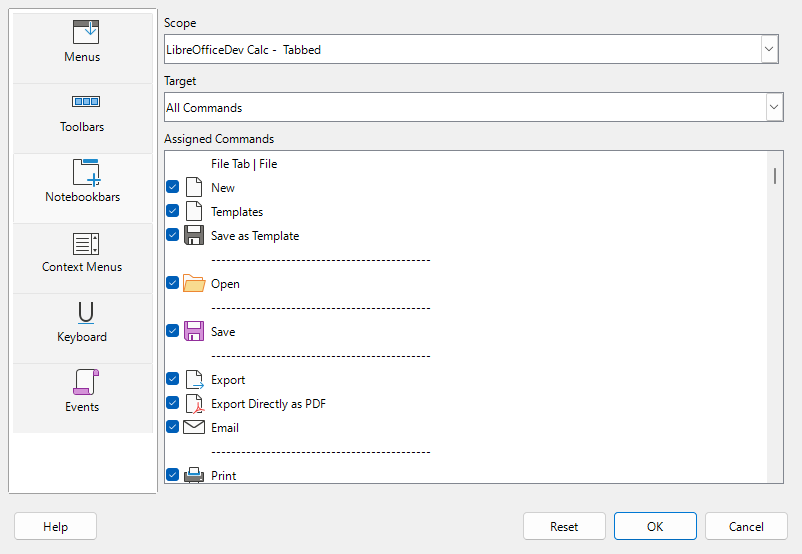Click the Export Directly as PDF icon
Image resolution: width=802 pixels, height=554 pixels.
(x=194, y=404)
